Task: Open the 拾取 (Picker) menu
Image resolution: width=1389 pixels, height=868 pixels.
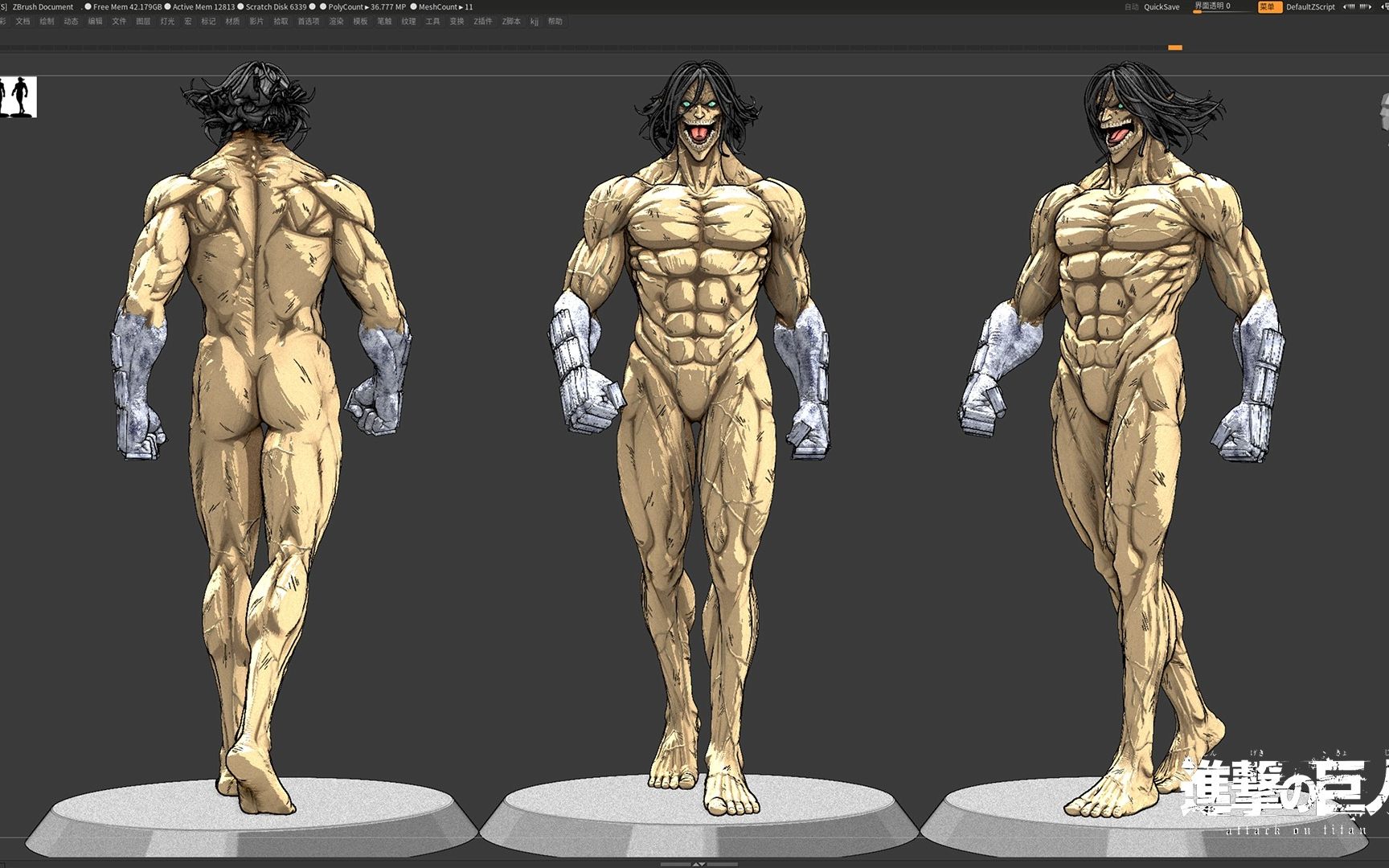Action: click(281, 22)
